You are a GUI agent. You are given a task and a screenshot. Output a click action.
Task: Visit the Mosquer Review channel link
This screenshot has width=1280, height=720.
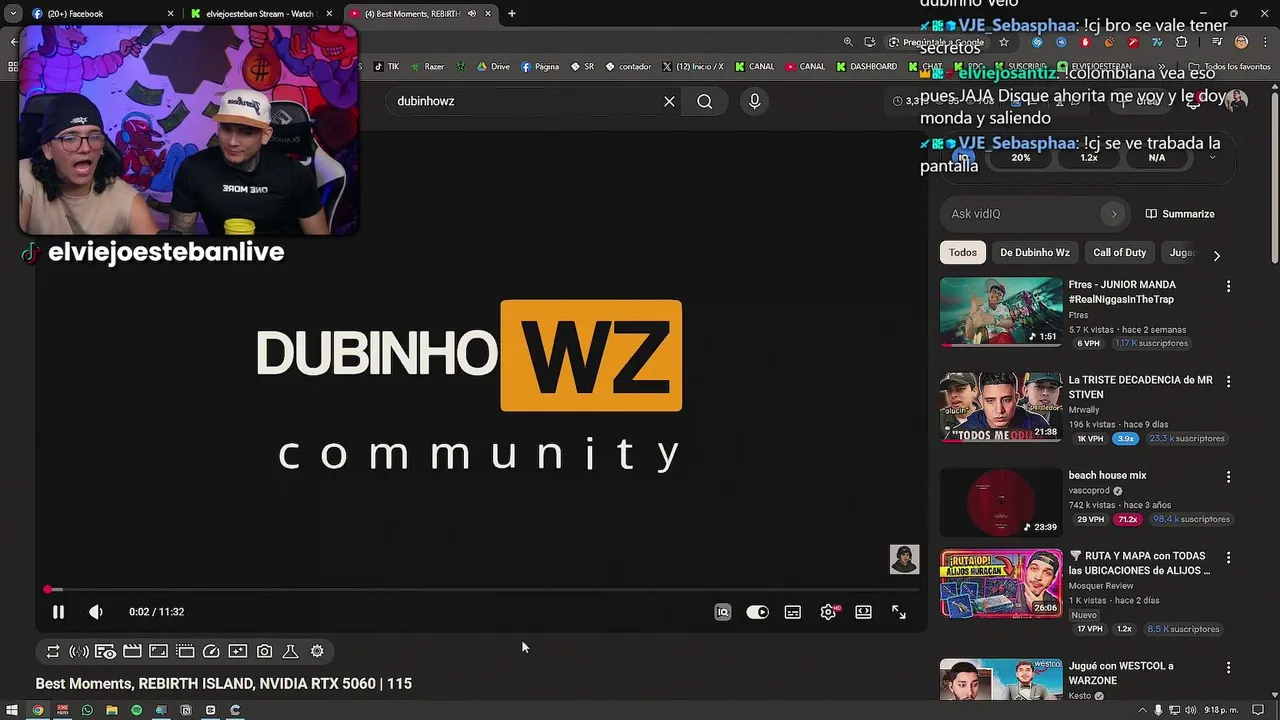coord(1101,586)
